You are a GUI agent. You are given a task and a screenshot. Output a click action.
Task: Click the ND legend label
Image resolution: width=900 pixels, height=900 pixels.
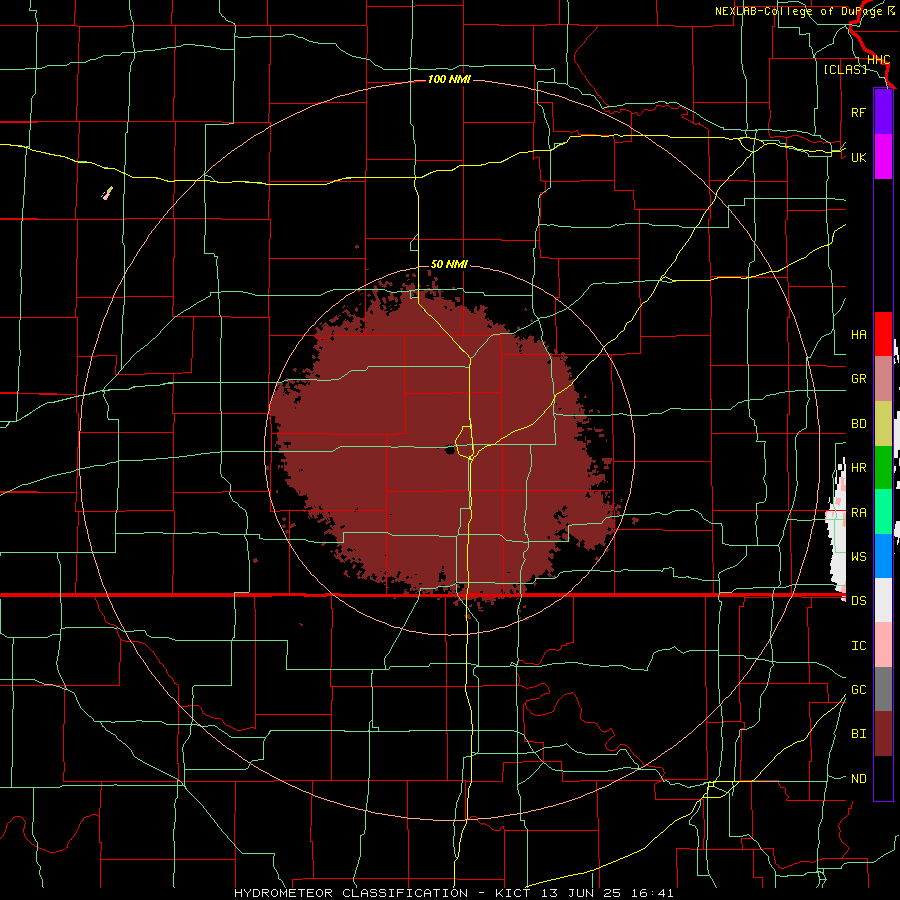click(x=858, y=779)
